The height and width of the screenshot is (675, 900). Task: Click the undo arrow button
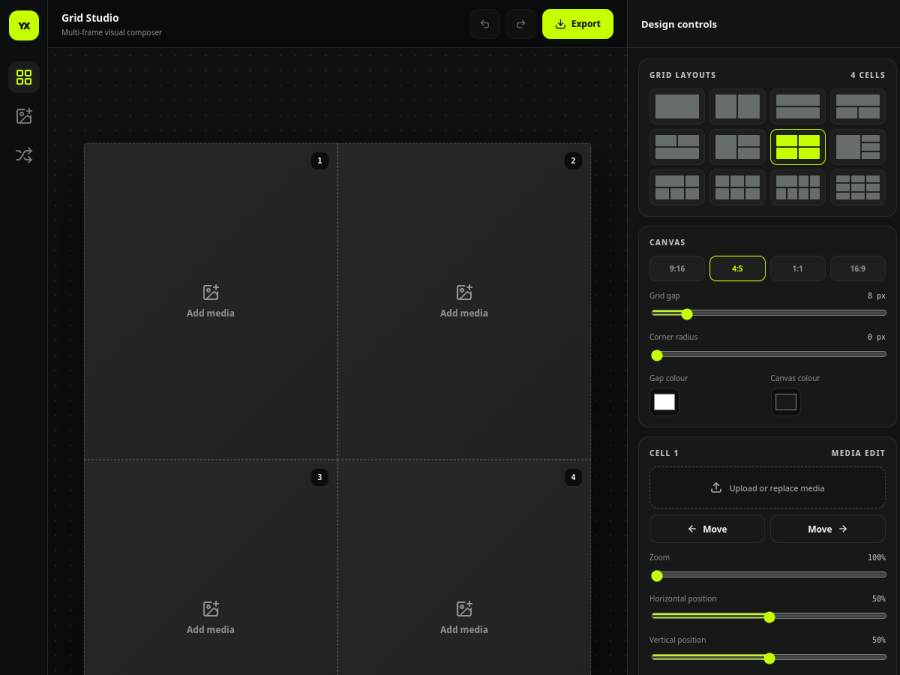point(485,24)
